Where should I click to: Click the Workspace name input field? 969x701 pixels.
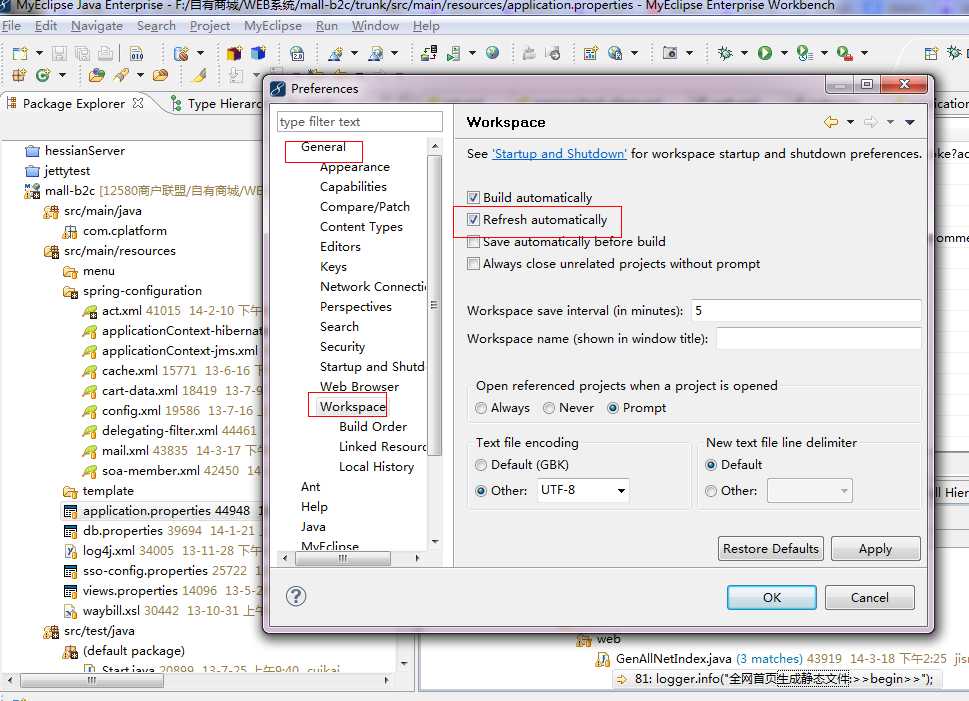(x=818, y=339)
